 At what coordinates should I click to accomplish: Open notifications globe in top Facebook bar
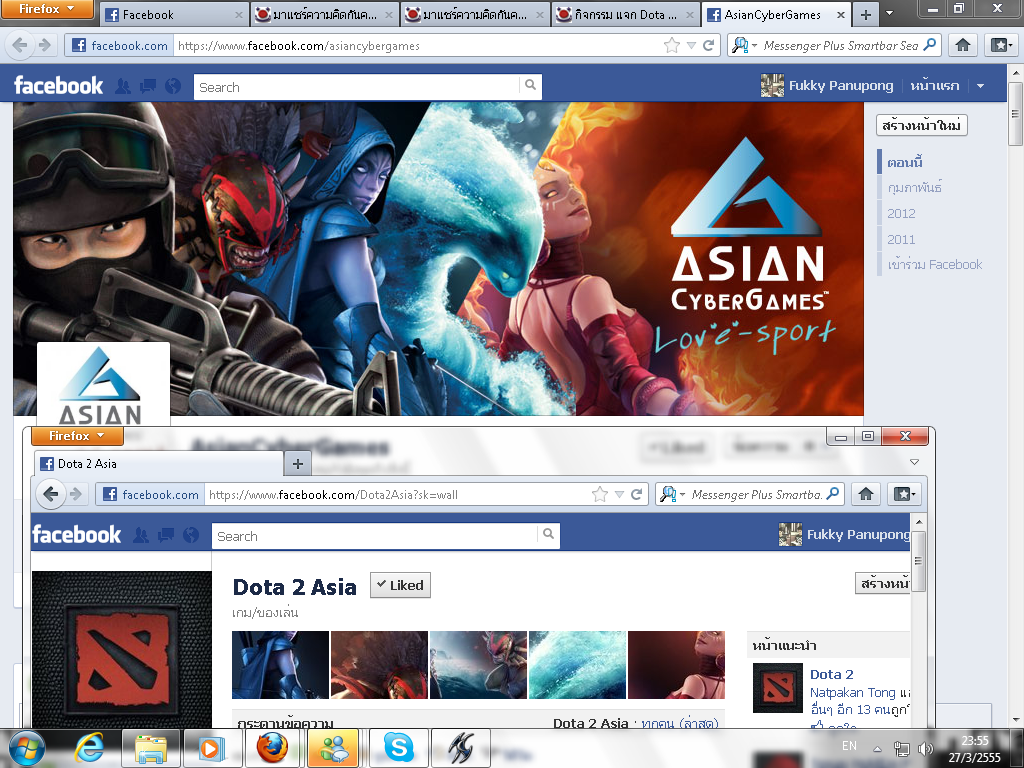(x=172, y=86)
